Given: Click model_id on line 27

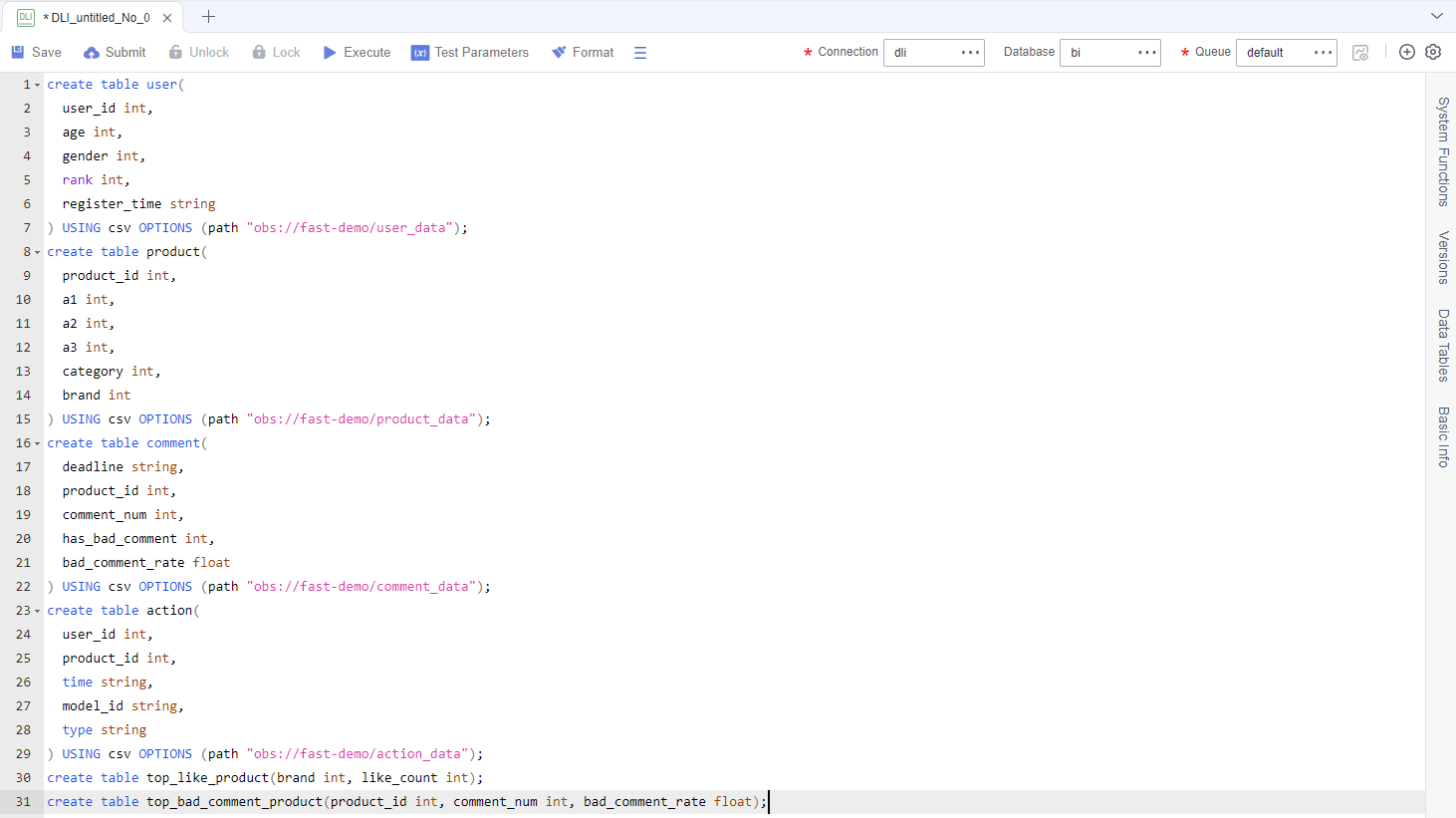Looking at the screenshot, I should pyautogui.click(x=93, y=706).
